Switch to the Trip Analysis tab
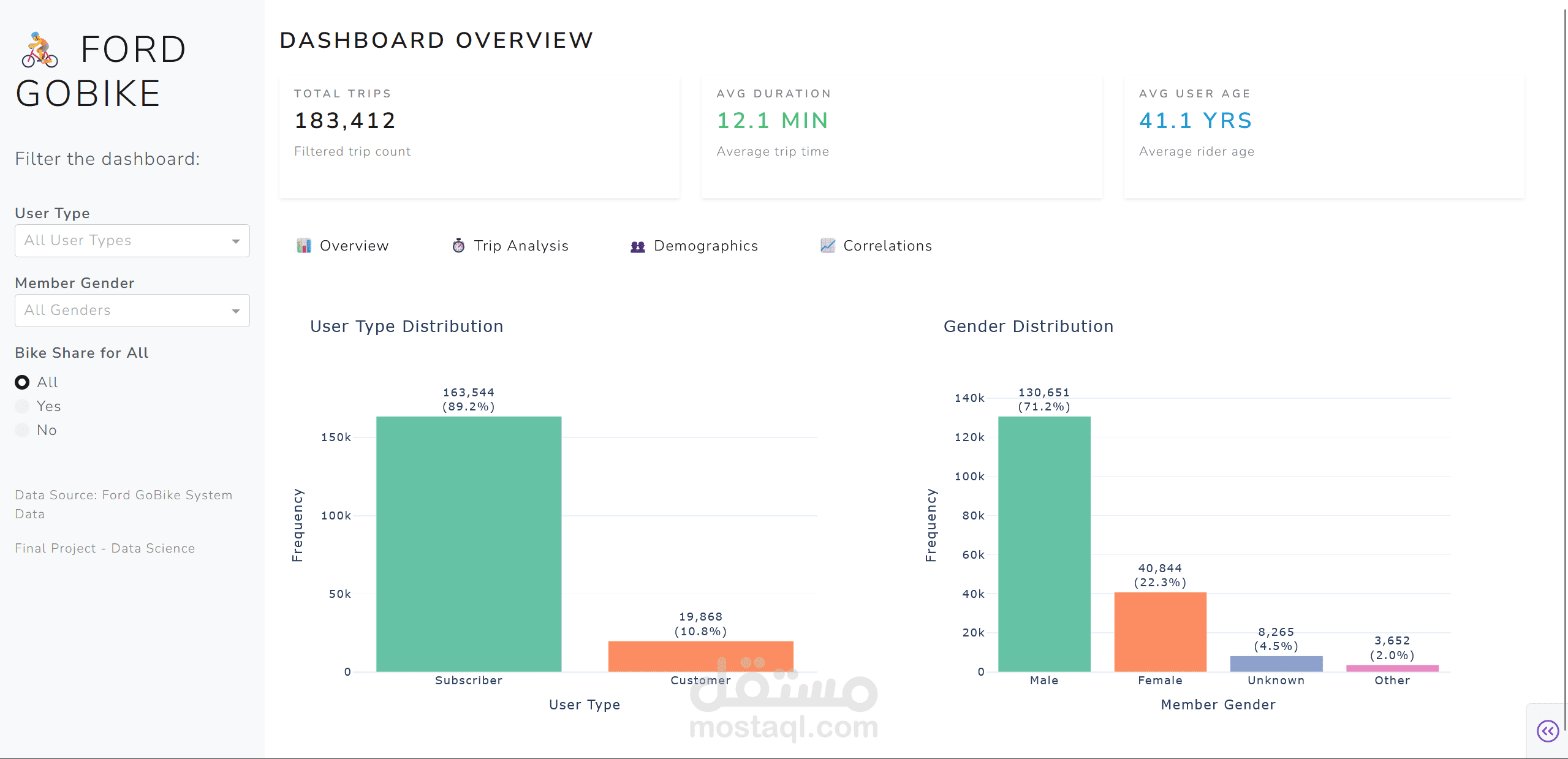 (x=521, y=246)
